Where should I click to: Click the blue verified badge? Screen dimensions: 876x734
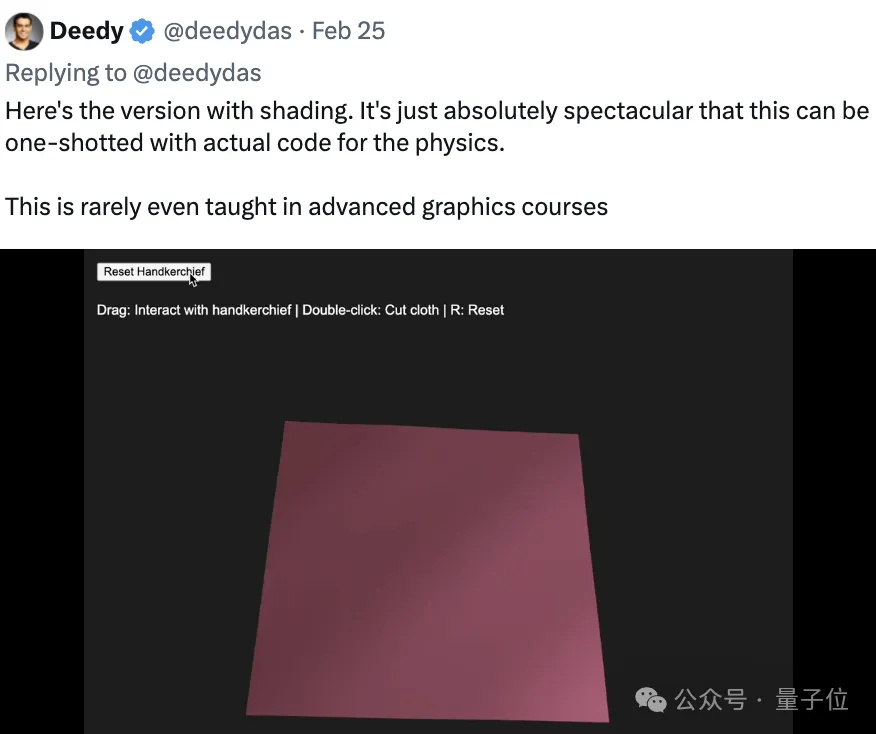coord(144,31)
